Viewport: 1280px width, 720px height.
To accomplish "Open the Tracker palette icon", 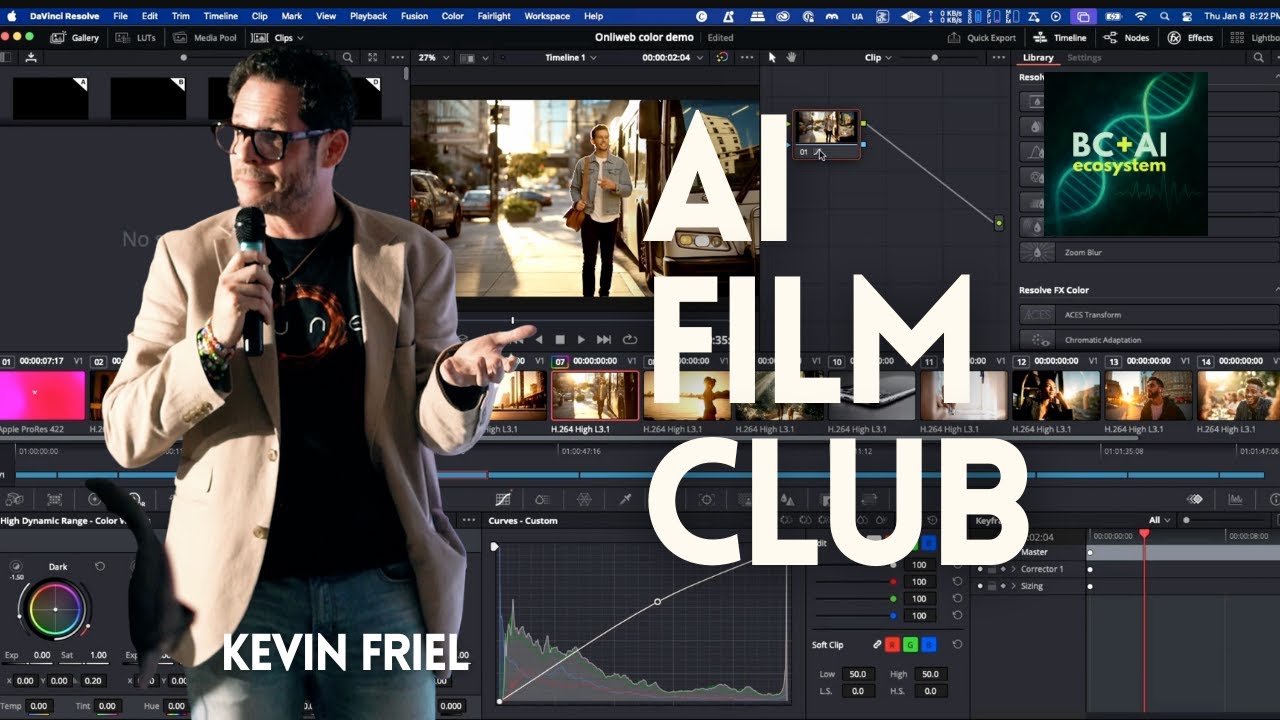I will tap(706, 498).
